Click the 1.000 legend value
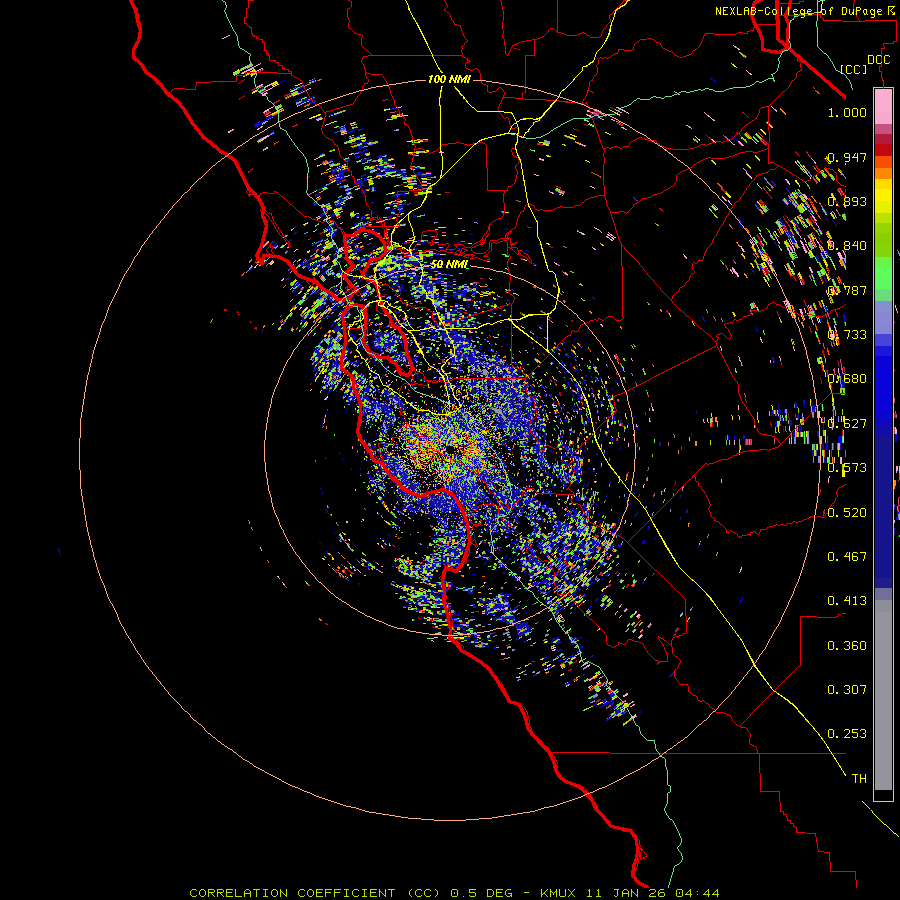The width and height of the screenshot is (900, 900). [847, 112]
